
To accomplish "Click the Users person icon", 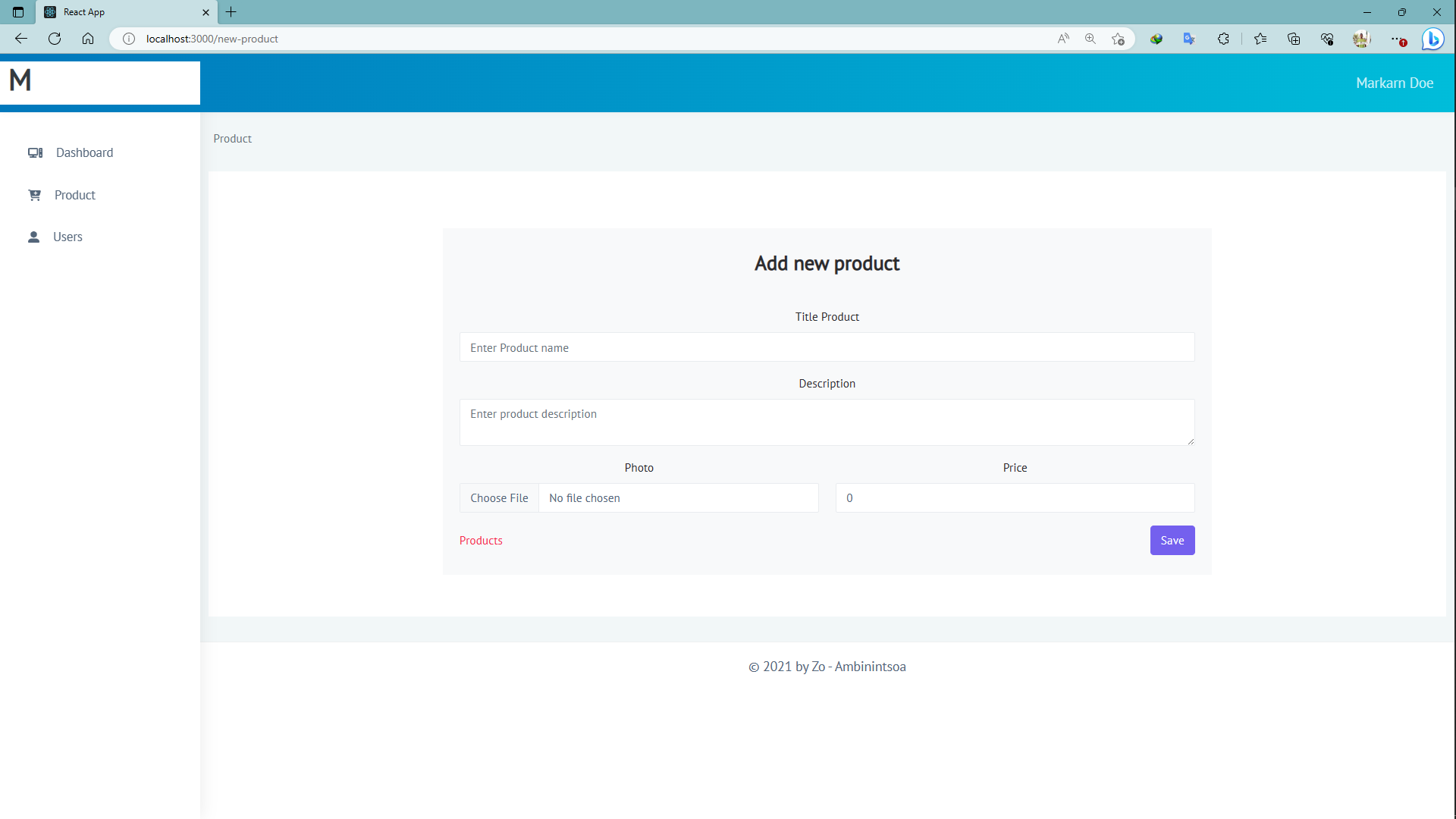I will point(33,237).
